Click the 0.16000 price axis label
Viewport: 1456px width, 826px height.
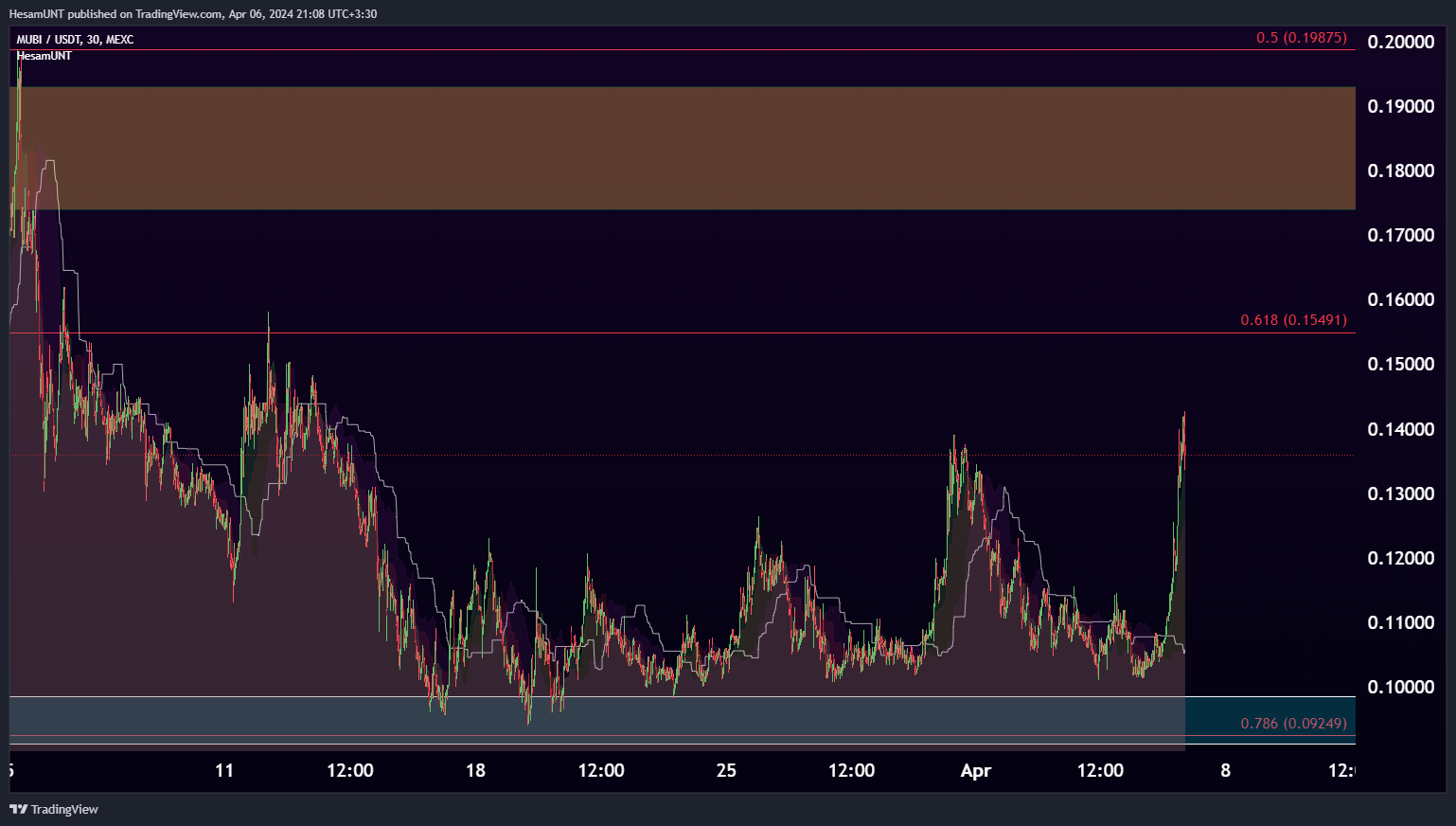[x=1401, y=299]
